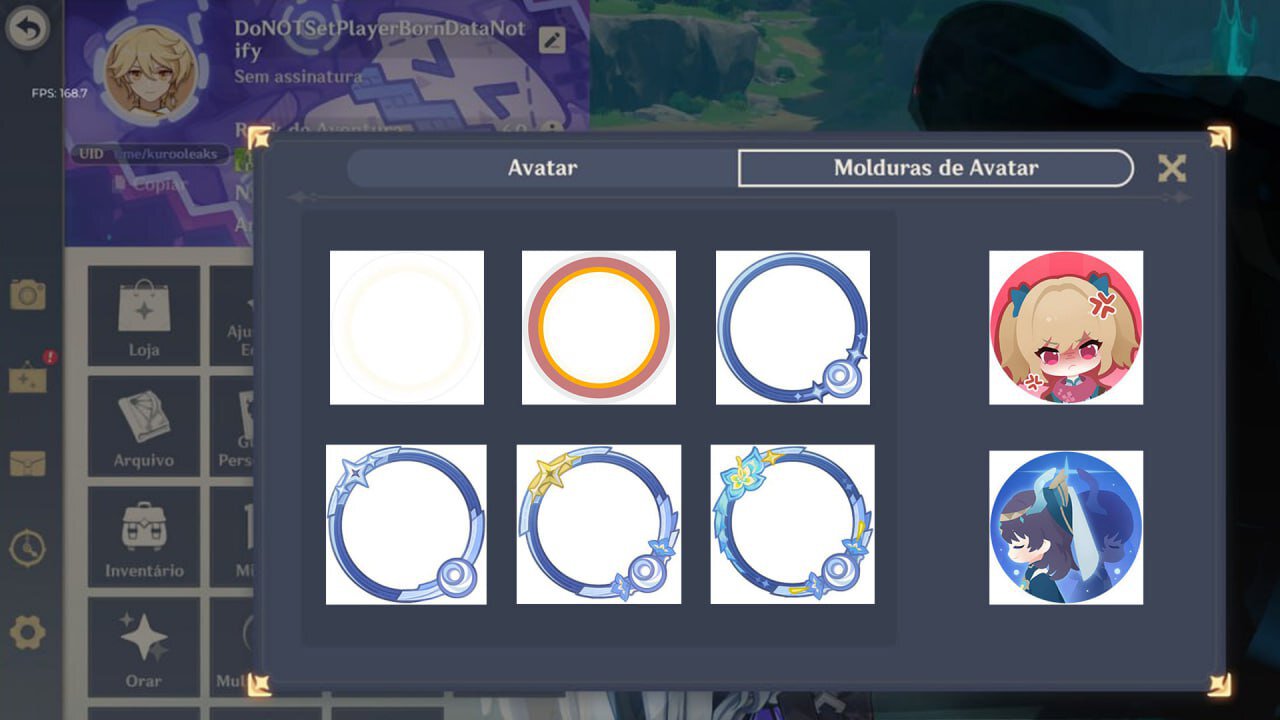Viewport: 1280px width, 720px height.
Task: Close the avatar frame dialog
Action: tap(1172, 168)
